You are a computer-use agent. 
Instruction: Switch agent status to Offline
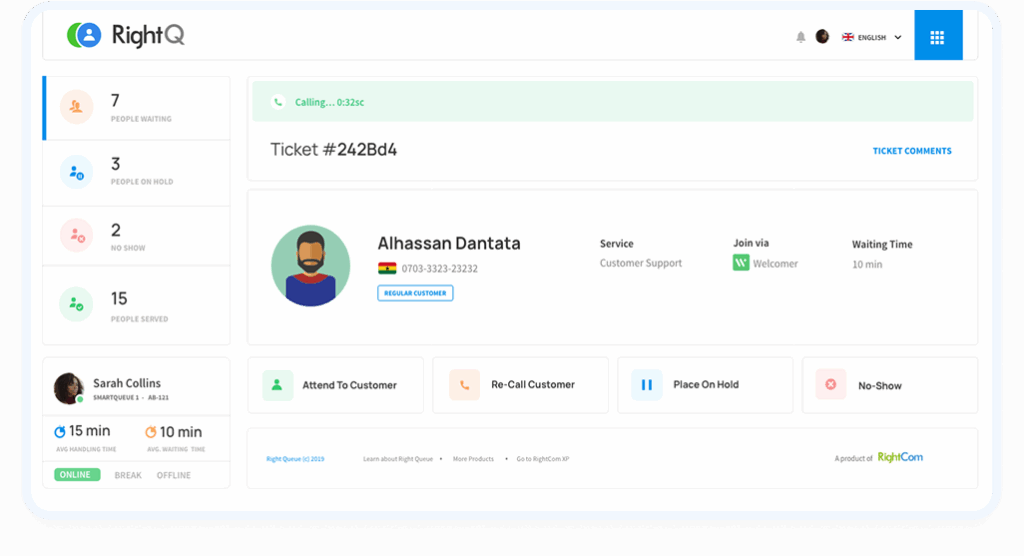coord(173,475)
